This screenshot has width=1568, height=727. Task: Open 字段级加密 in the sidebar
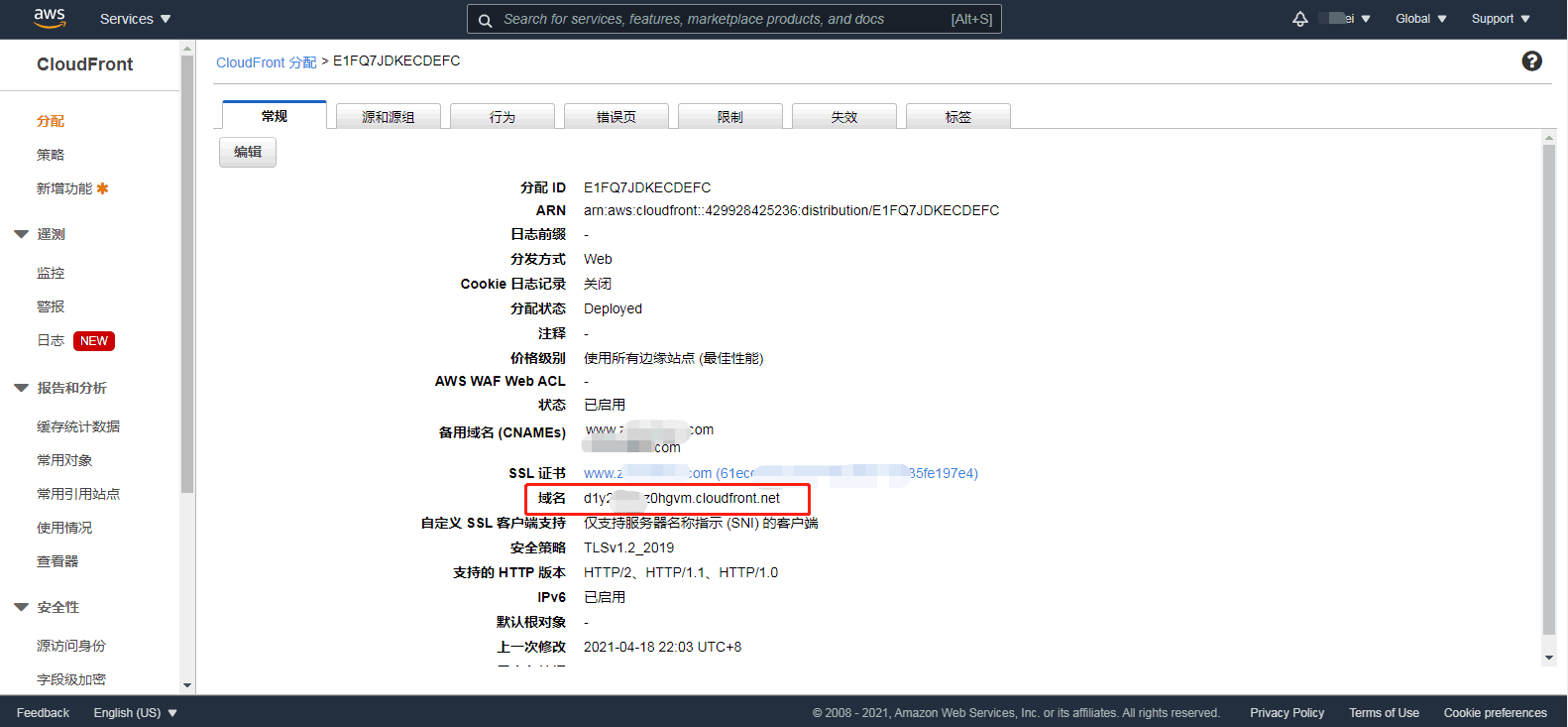point(71,679)
